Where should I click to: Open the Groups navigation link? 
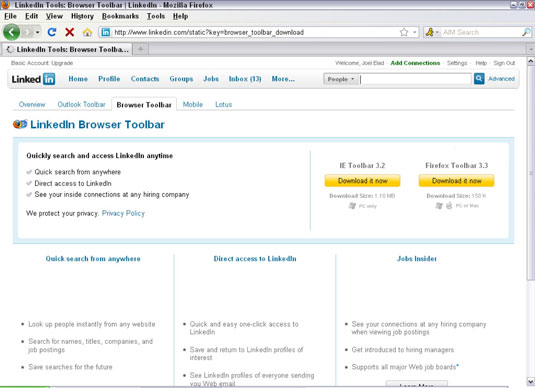tap(181, 79)
